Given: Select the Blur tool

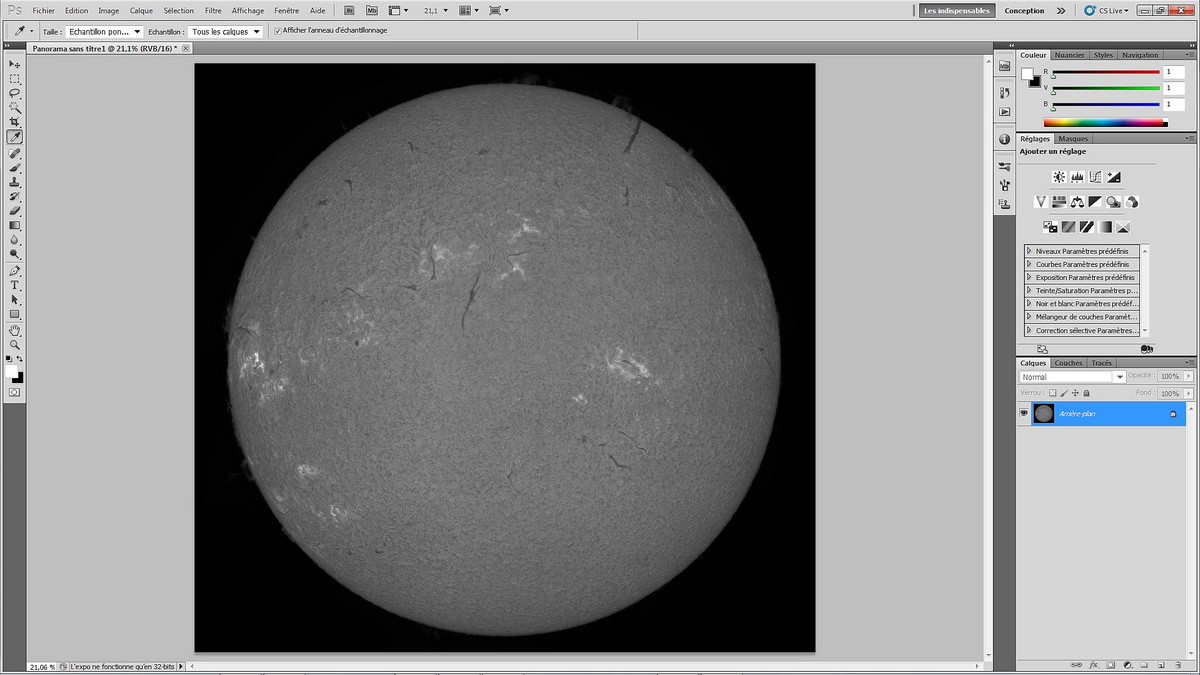Looking at the screenshot, I should coord(15,240).
